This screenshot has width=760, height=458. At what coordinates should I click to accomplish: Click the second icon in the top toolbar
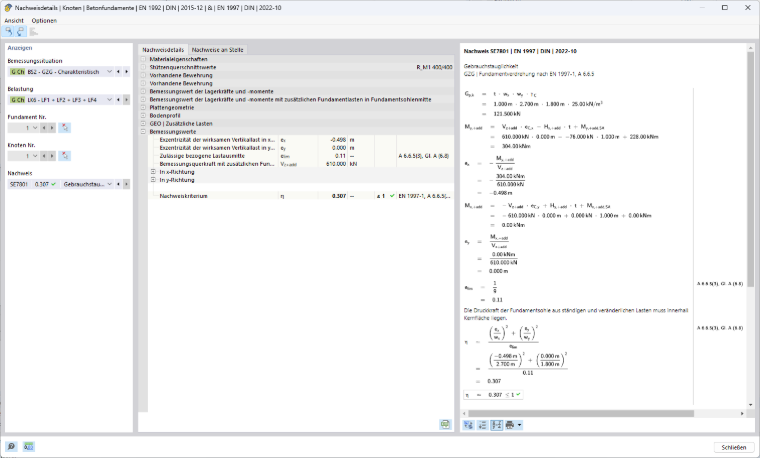(x=20, y=32)
